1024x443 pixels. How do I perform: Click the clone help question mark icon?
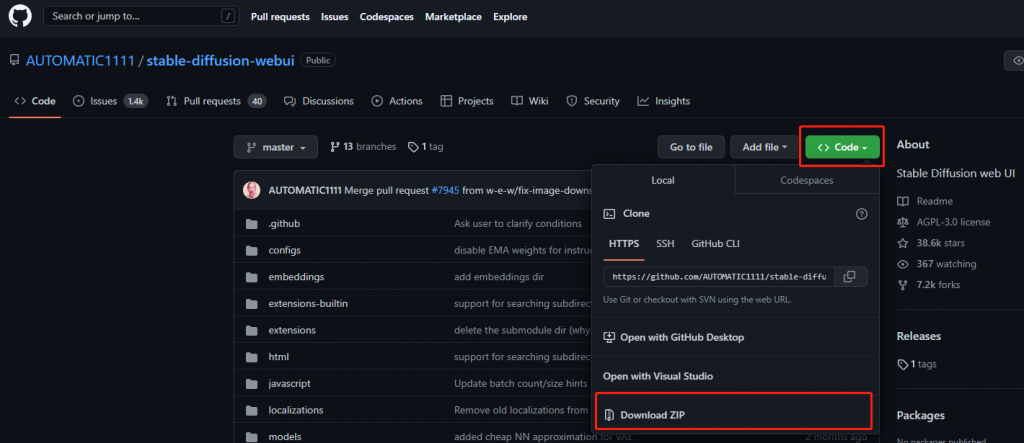861,214
